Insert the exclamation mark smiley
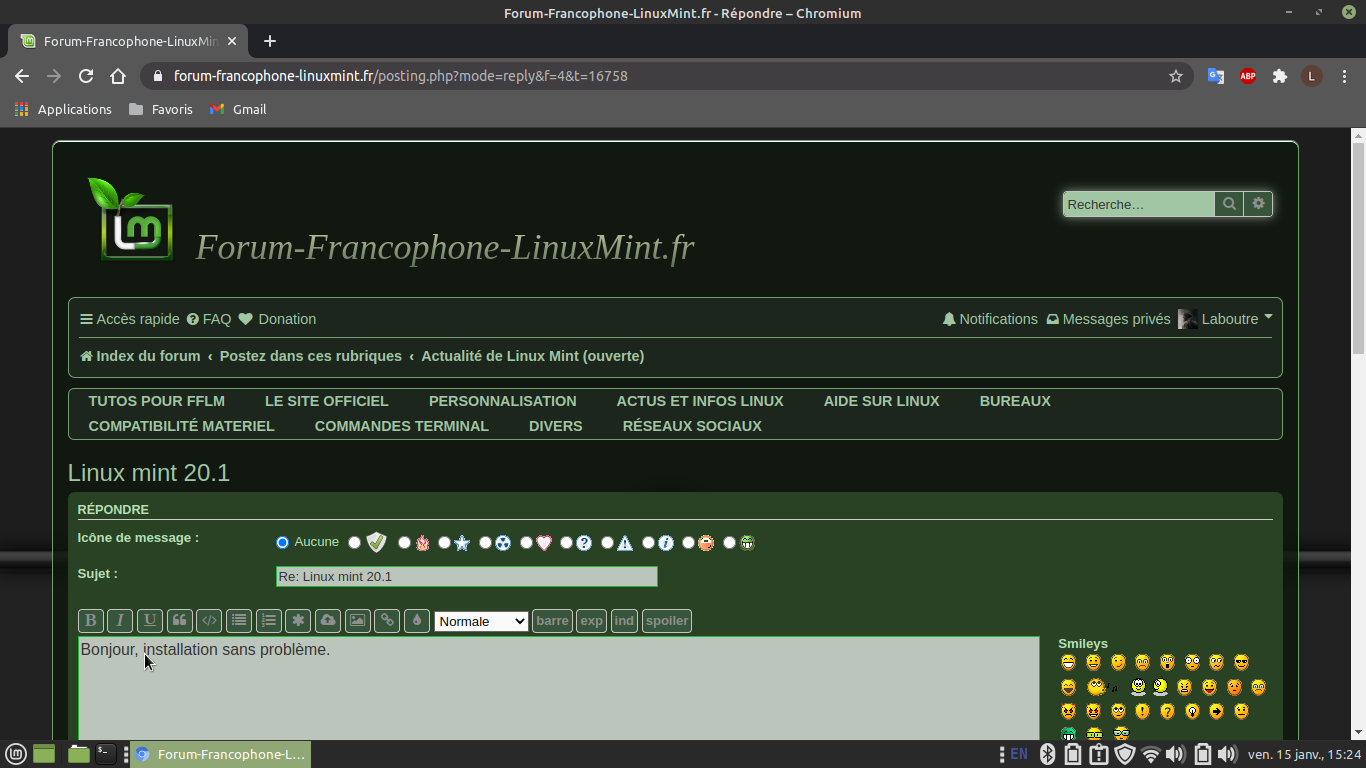Image resolution: width=1366 pixels, height=768 pixels. (1143, 712)
